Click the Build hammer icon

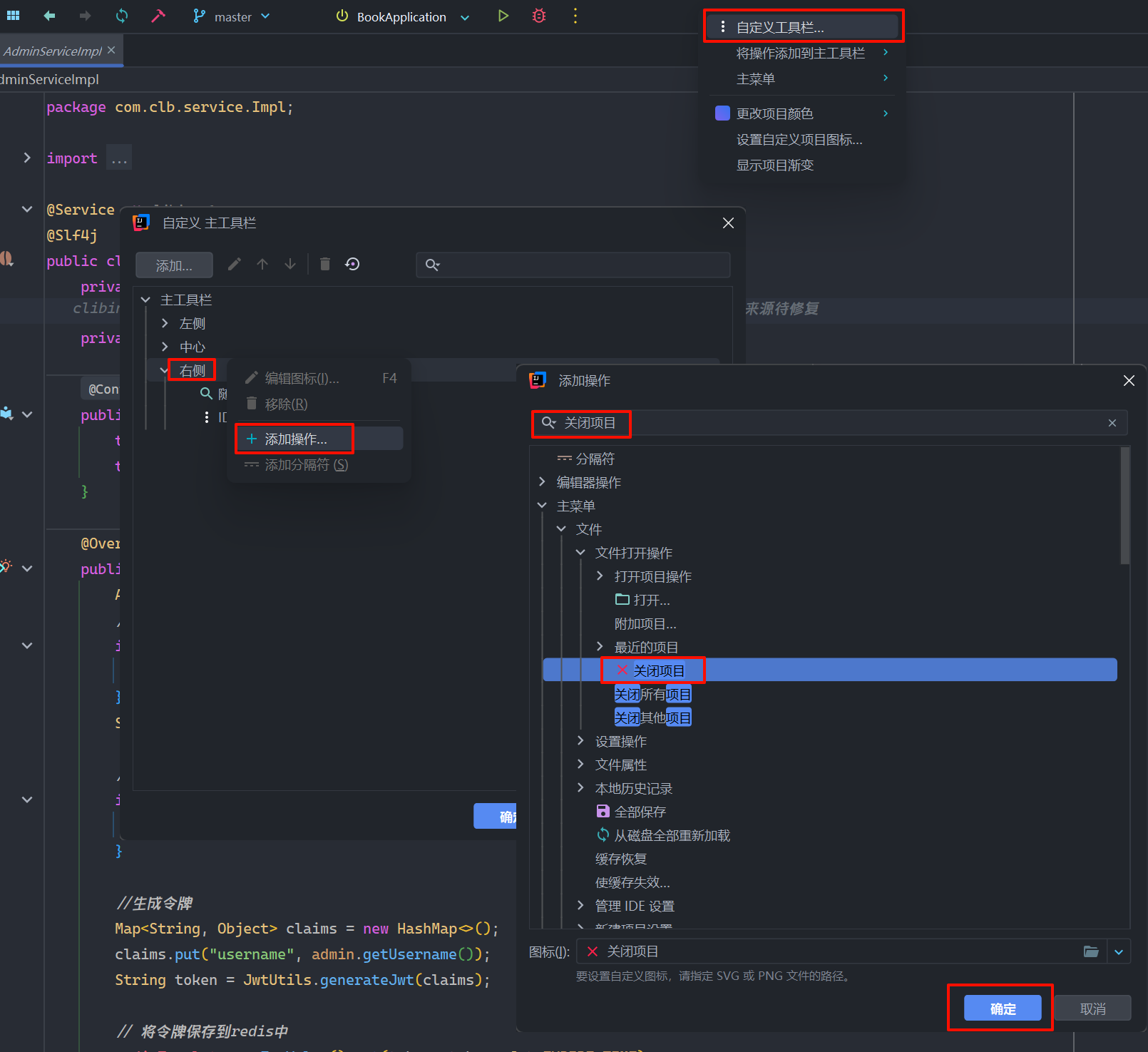coord(158,16)
